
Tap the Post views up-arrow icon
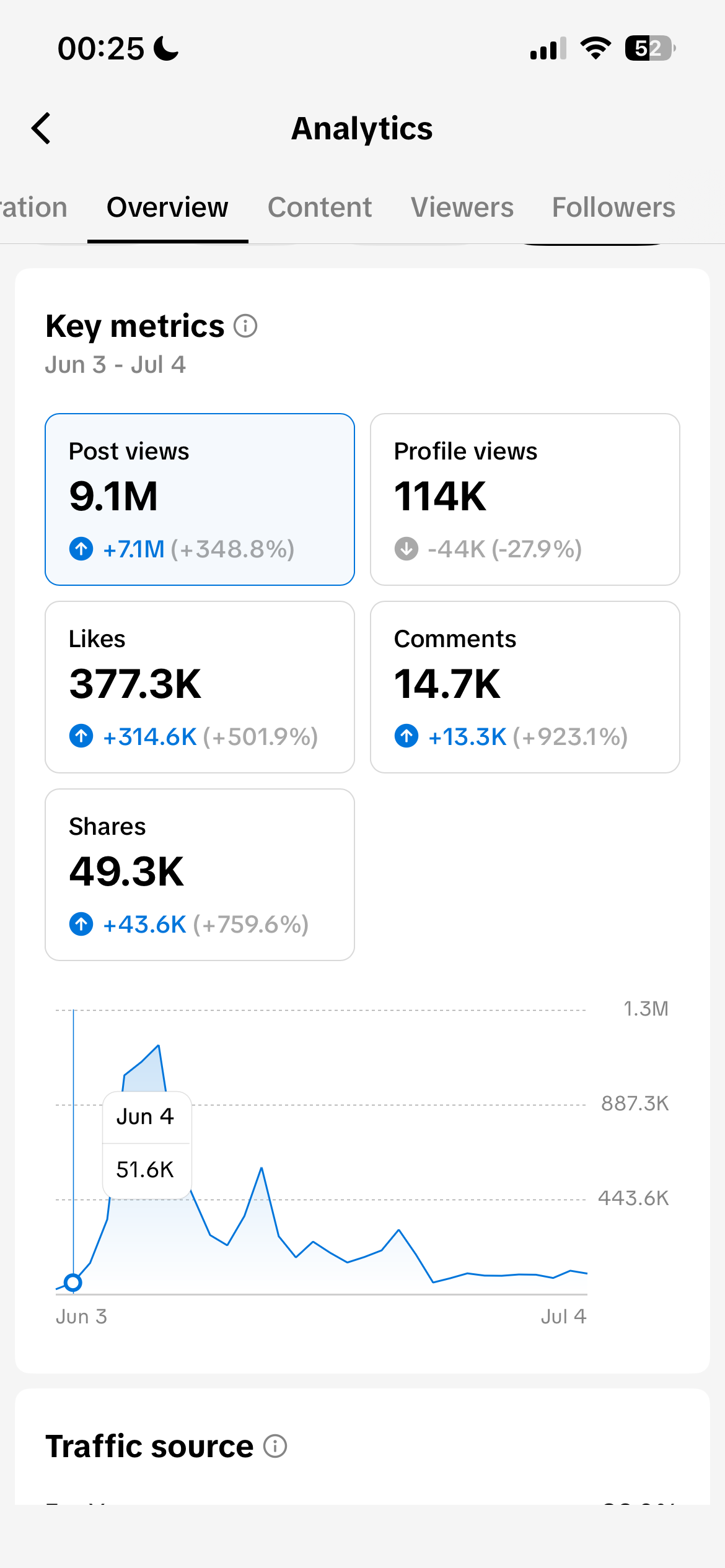pyautogui.click(x=81, y=549)
